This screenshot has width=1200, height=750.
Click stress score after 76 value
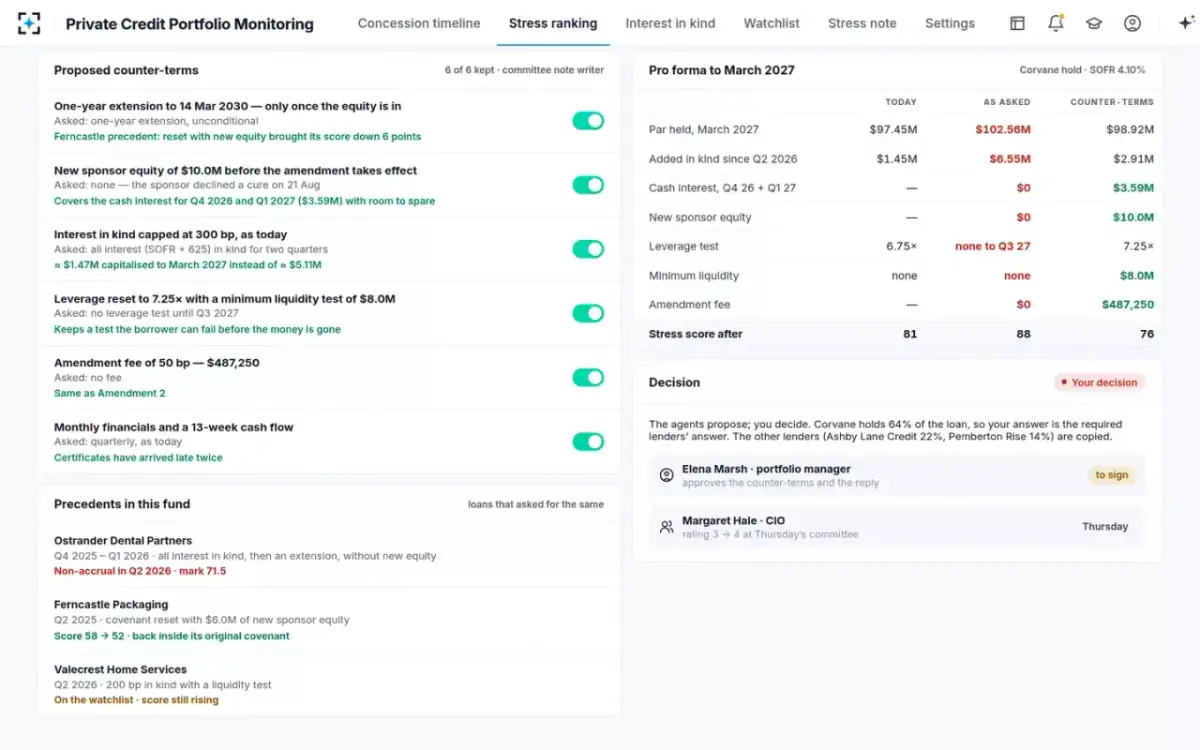pyautogui.click(x=1147, y=334)
